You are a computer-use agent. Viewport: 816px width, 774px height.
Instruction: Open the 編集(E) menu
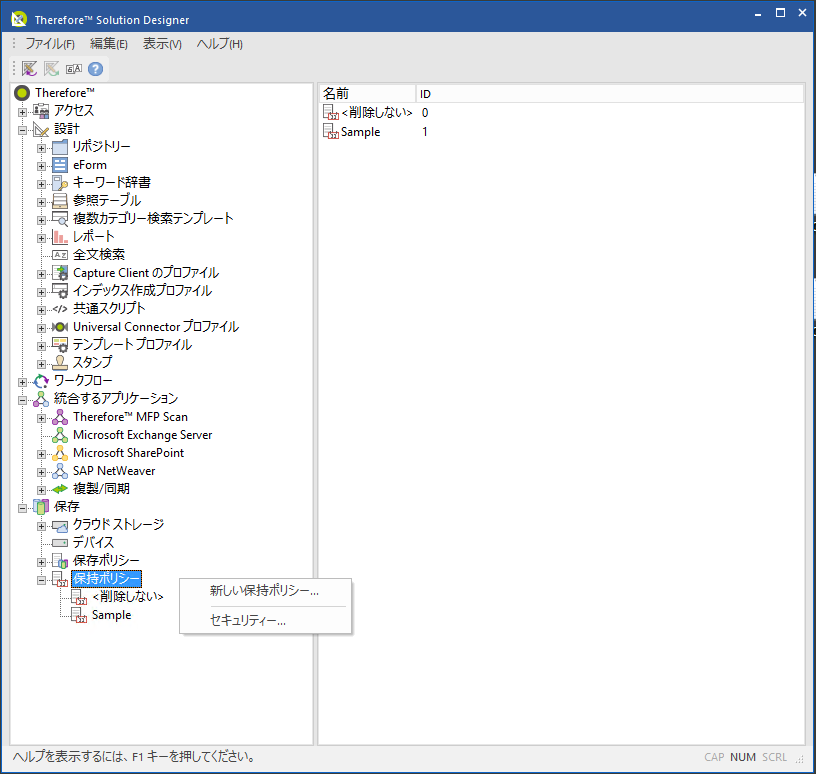pyautogui.click(x=108, y=44)
